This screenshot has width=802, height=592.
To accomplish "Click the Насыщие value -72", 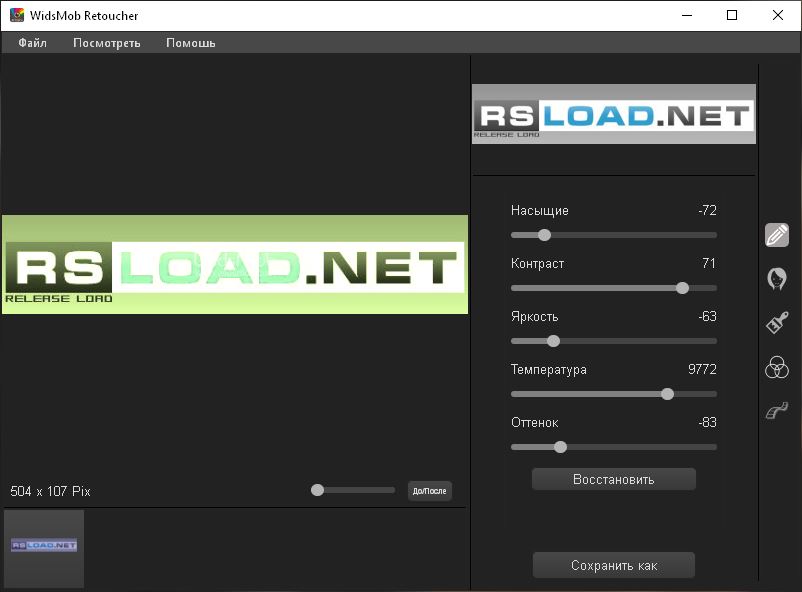I will pyautogui.click(x=707, y=210).
